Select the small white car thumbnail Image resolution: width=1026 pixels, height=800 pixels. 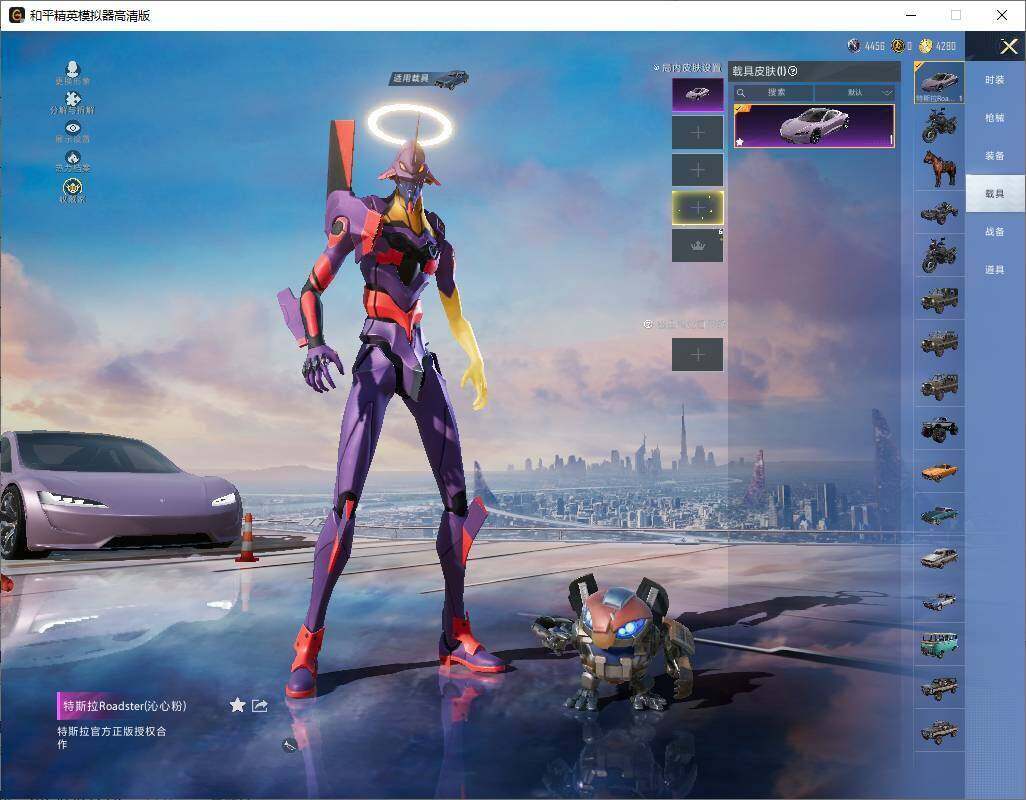(939, 601)
